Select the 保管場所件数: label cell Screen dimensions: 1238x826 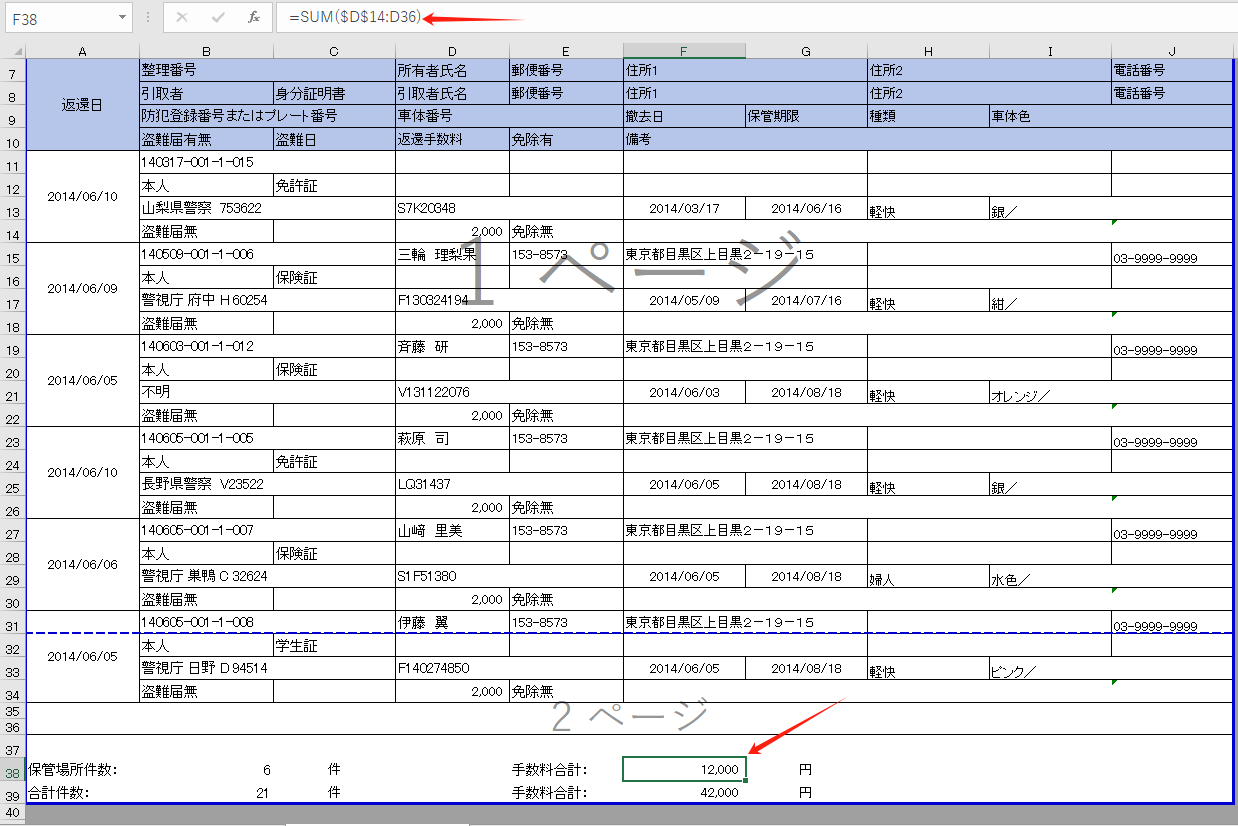pyautogui.click(x=83, y=770)
